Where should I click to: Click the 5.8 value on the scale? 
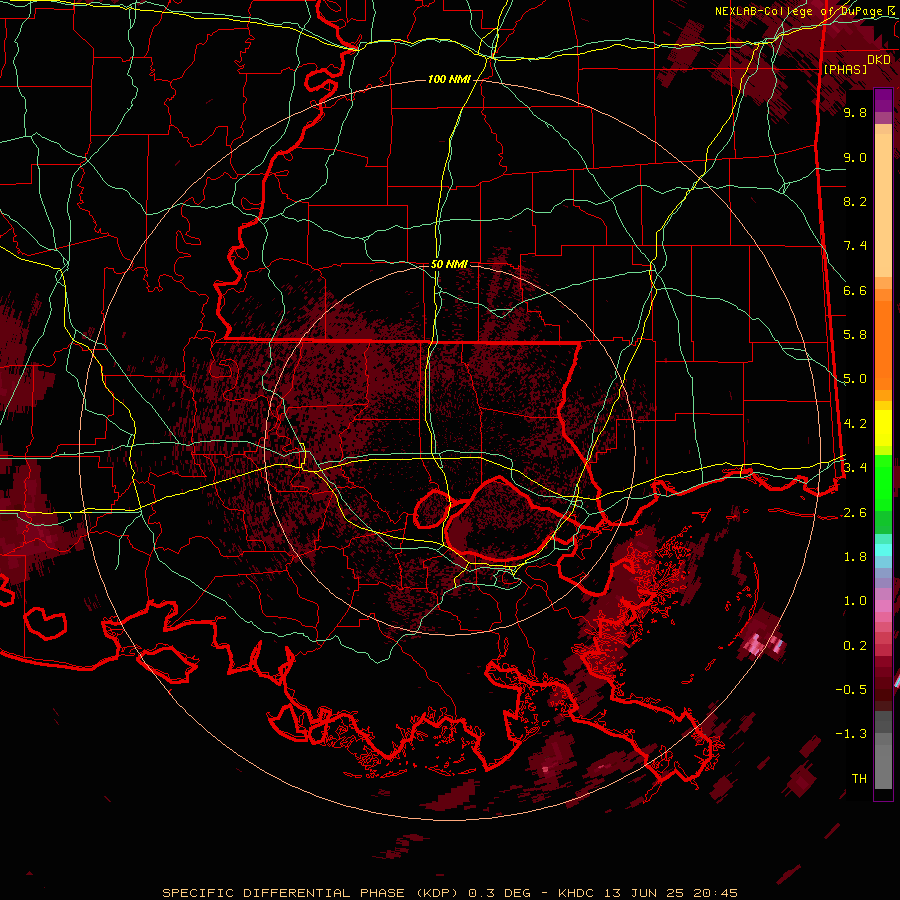855,335
